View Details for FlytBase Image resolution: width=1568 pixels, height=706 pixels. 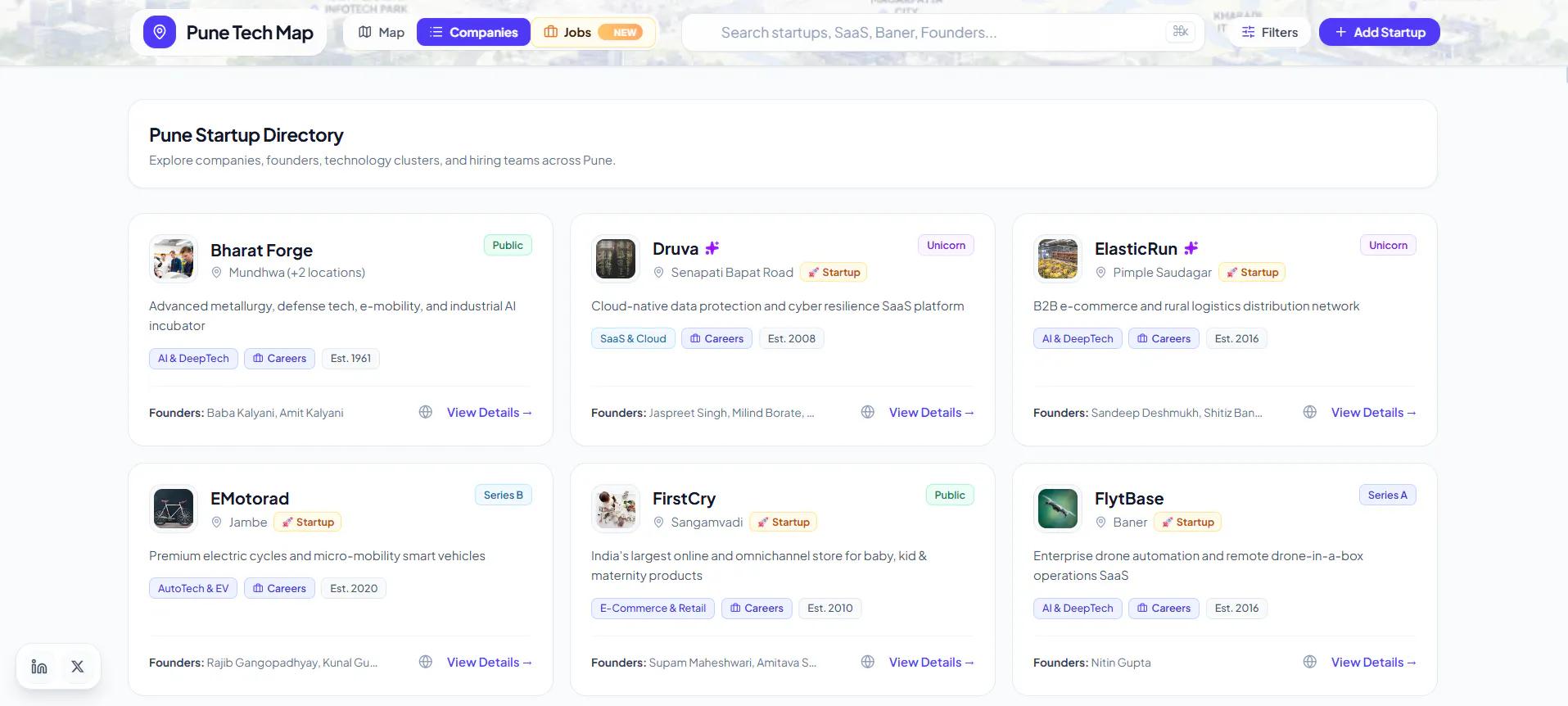(1374, 662)
